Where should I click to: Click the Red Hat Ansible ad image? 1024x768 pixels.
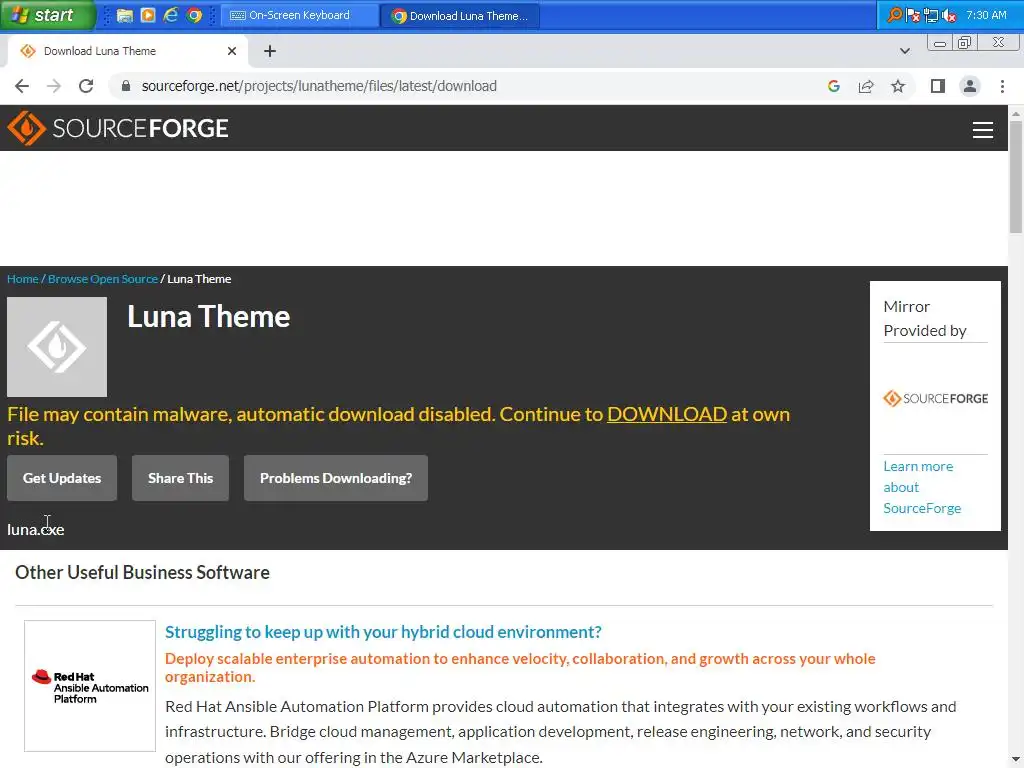pos(90,686)
